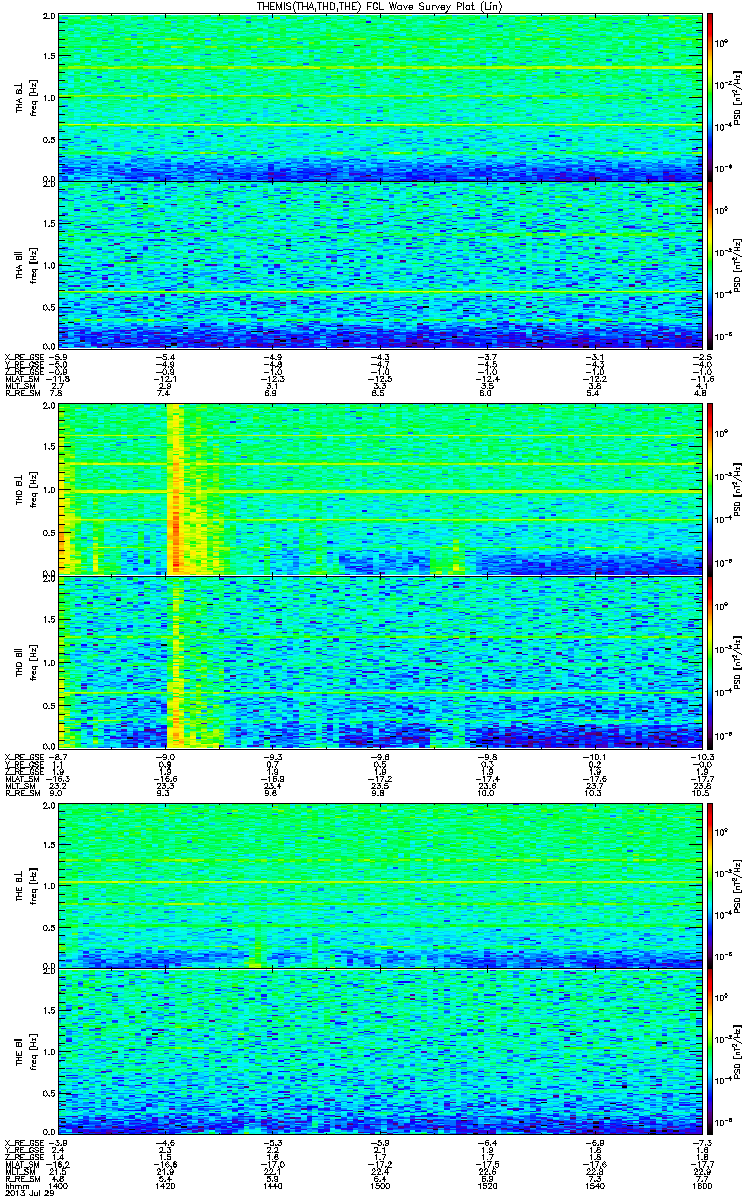
Task: Click the THE BII freq [Hz] axis label
Action: [25, 1051]
